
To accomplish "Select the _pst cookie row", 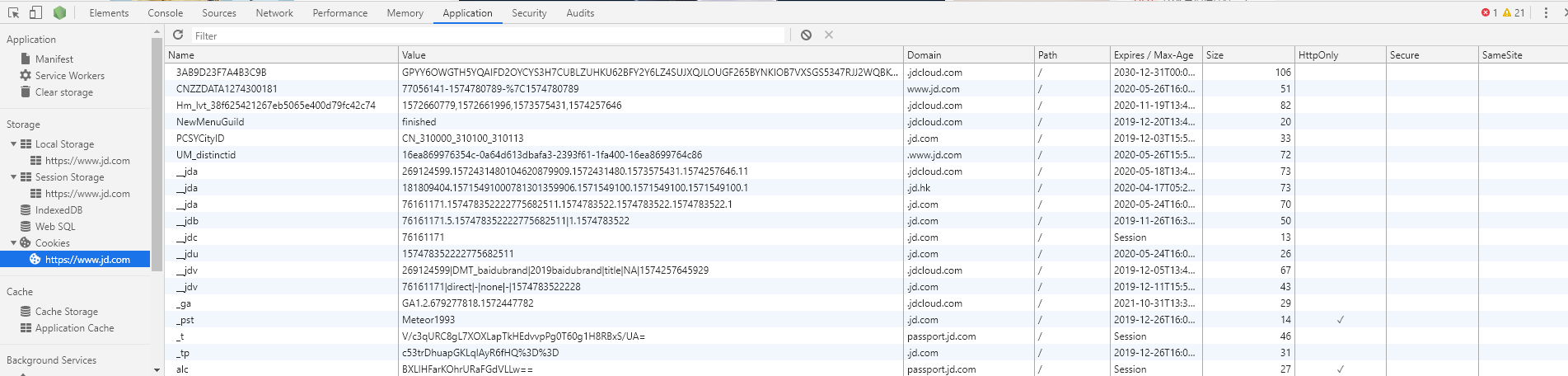I will coord(866,320).
